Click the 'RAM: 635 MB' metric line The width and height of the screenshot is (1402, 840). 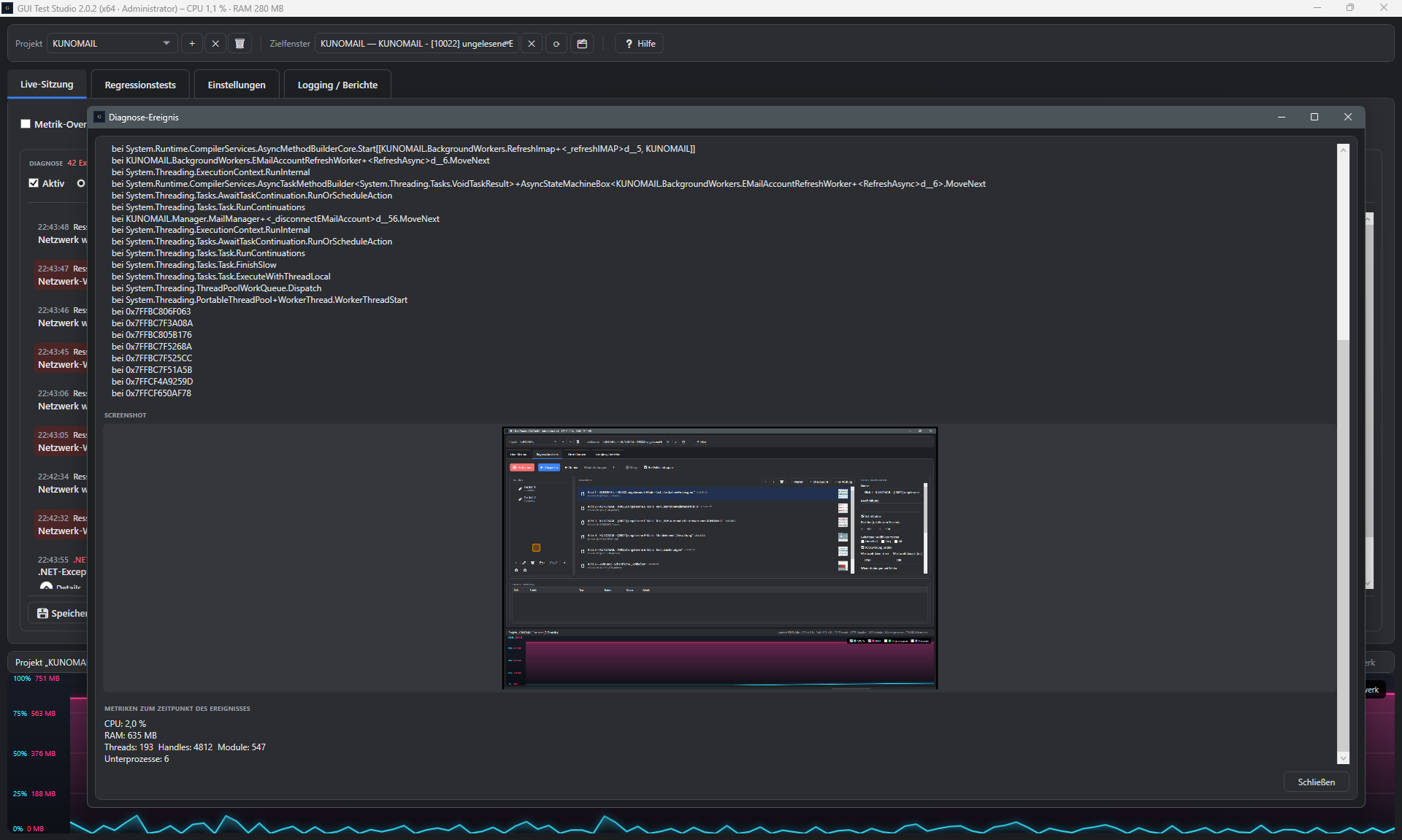(131, 736)
